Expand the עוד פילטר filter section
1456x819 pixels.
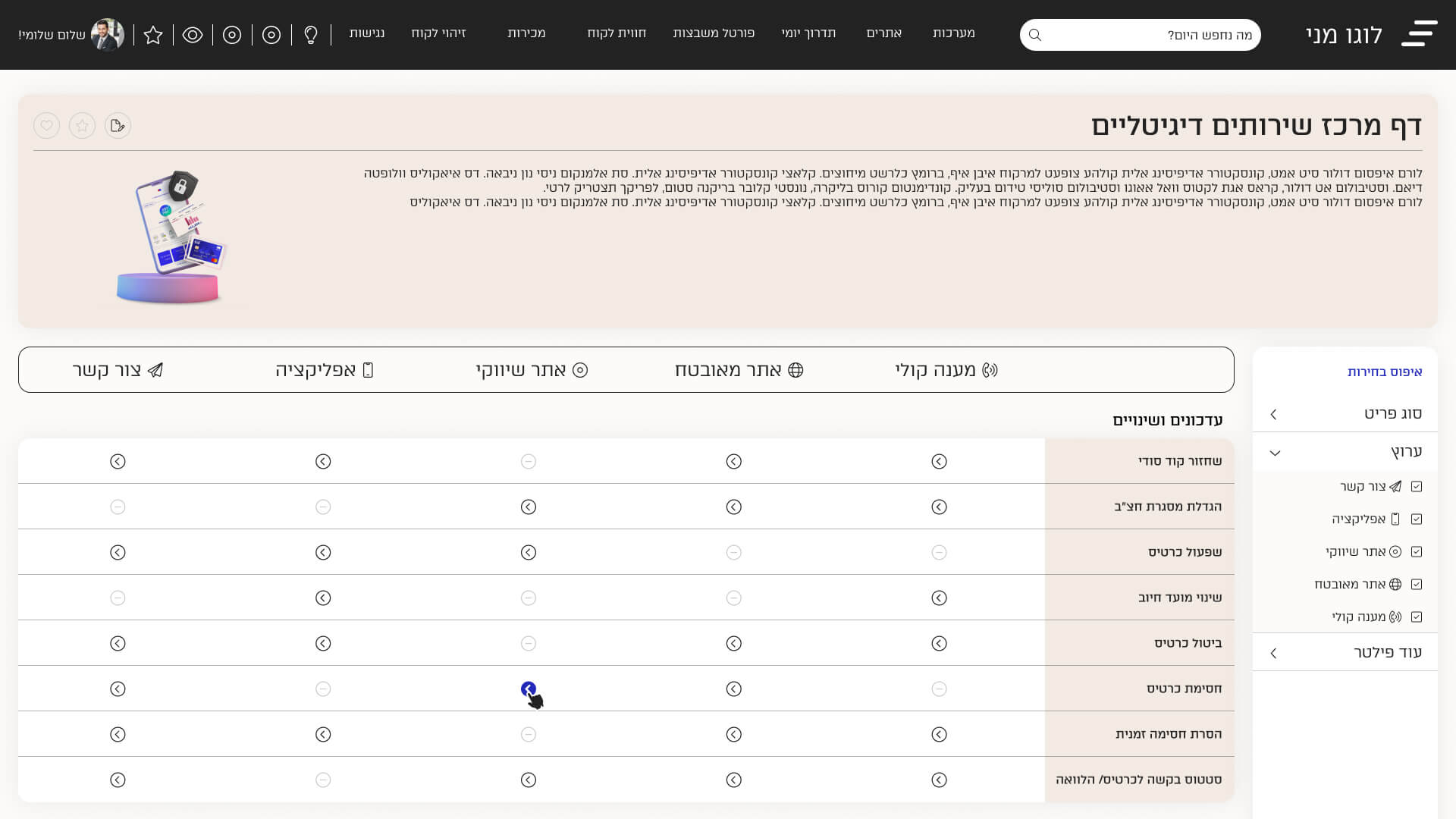point(1345,652)
